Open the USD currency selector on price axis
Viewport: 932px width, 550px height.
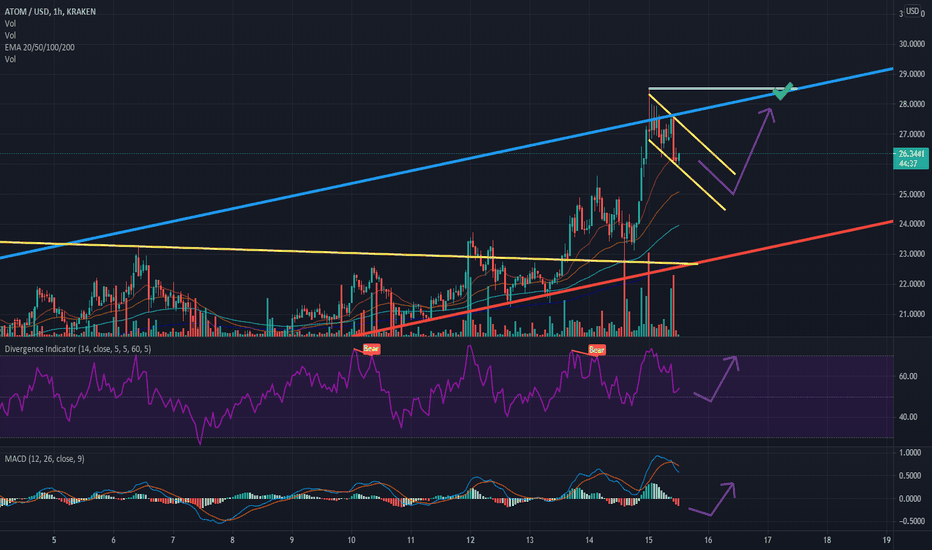(912, 11)
